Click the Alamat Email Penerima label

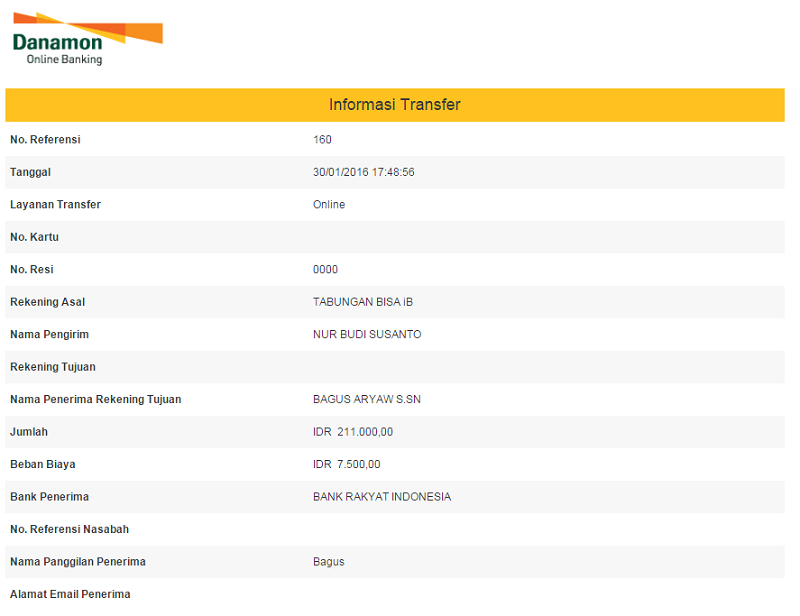pyautogui.click(x=70, y=594)
